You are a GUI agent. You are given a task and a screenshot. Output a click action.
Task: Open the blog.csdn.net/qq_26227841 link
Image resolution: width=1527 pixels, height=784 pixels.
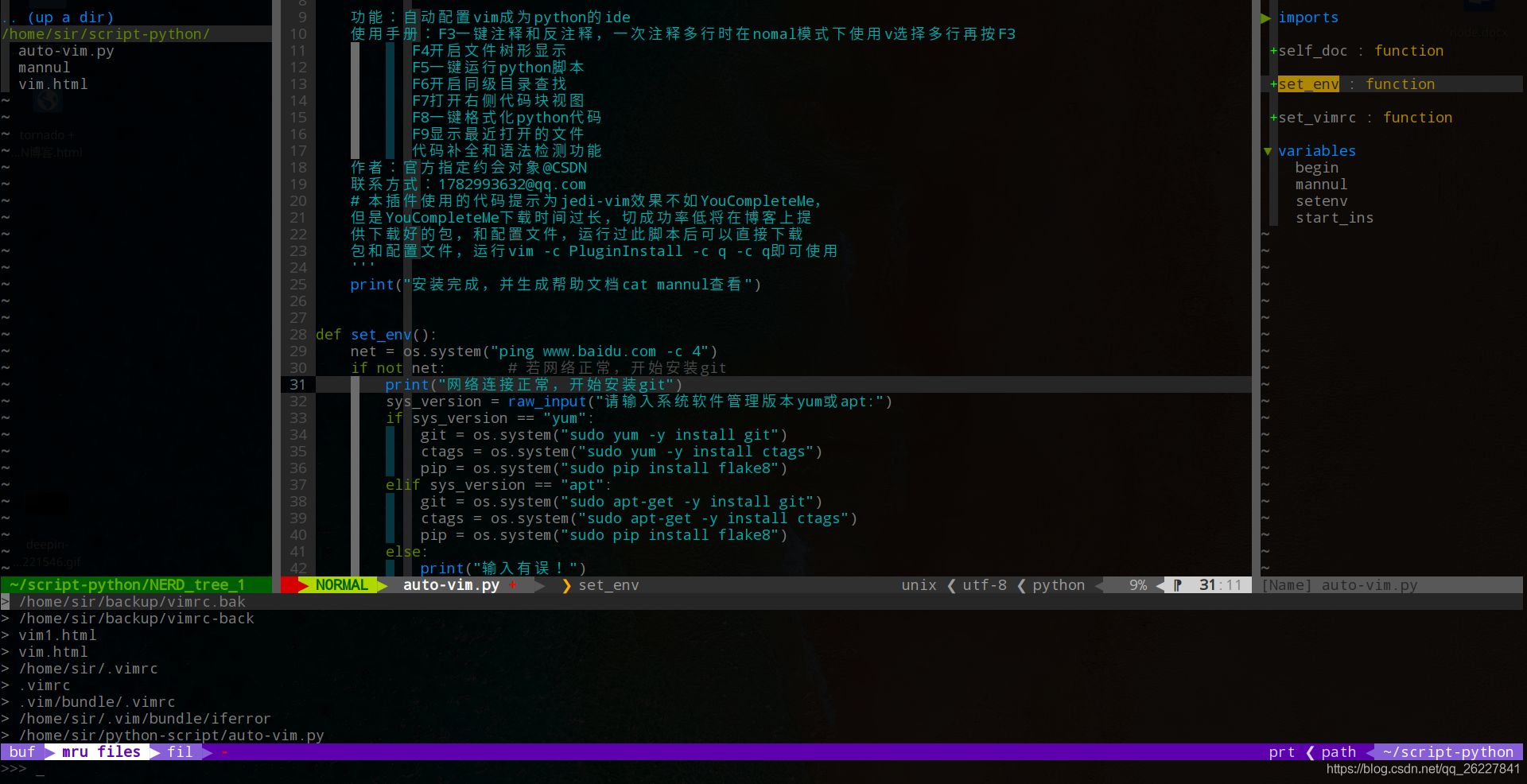[x=1423, y=769]
